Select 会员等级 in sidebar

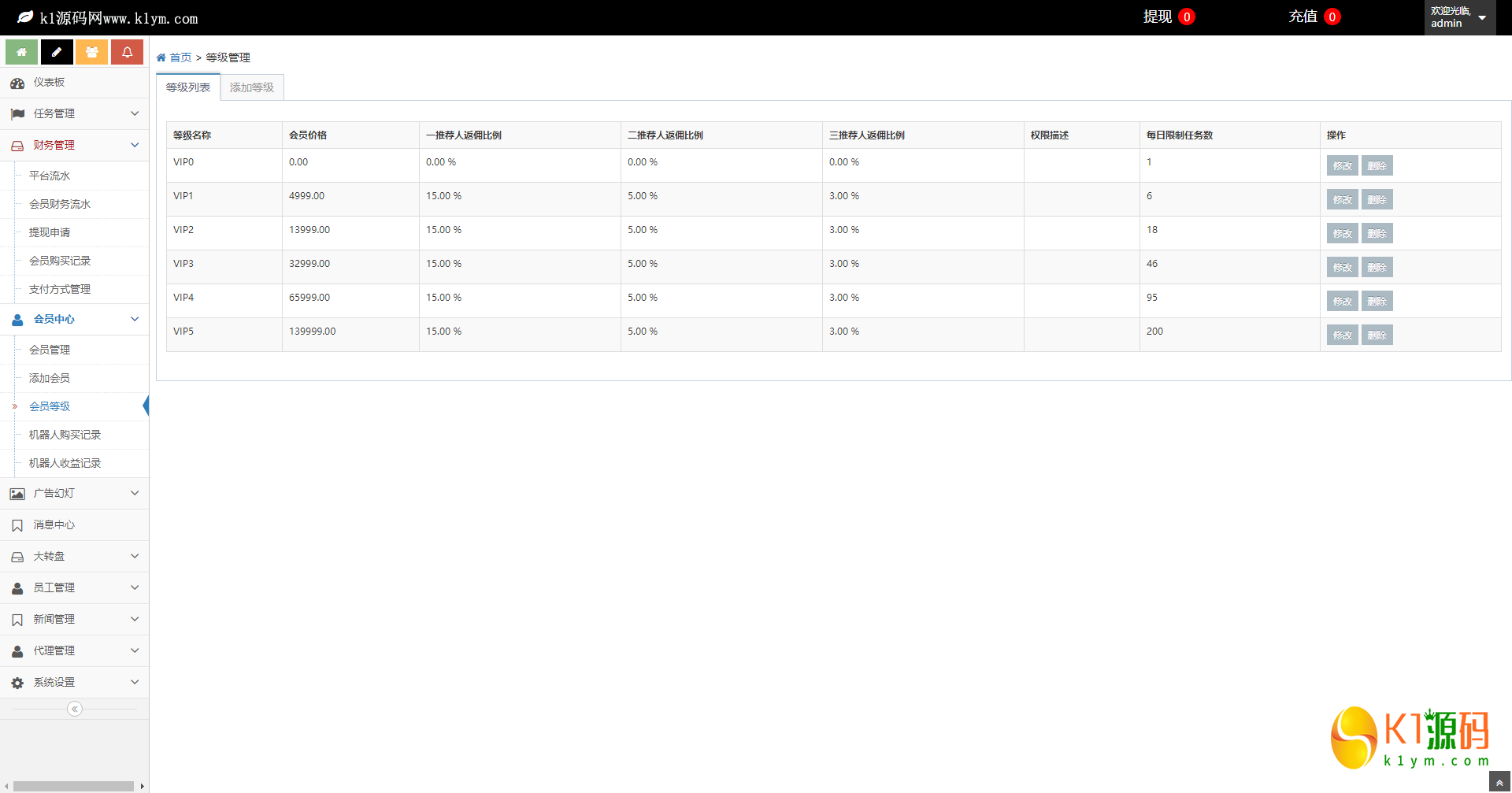50,406
